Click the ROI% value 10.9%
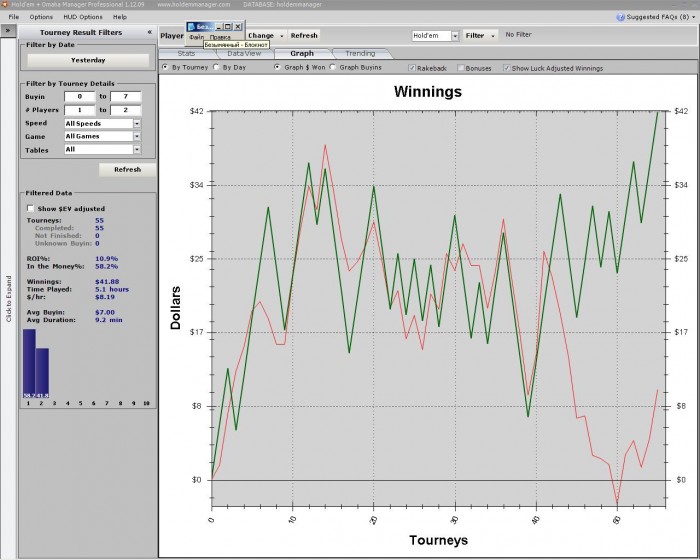The width and height of the screenshot is (700, 560). tap(106, 259)
